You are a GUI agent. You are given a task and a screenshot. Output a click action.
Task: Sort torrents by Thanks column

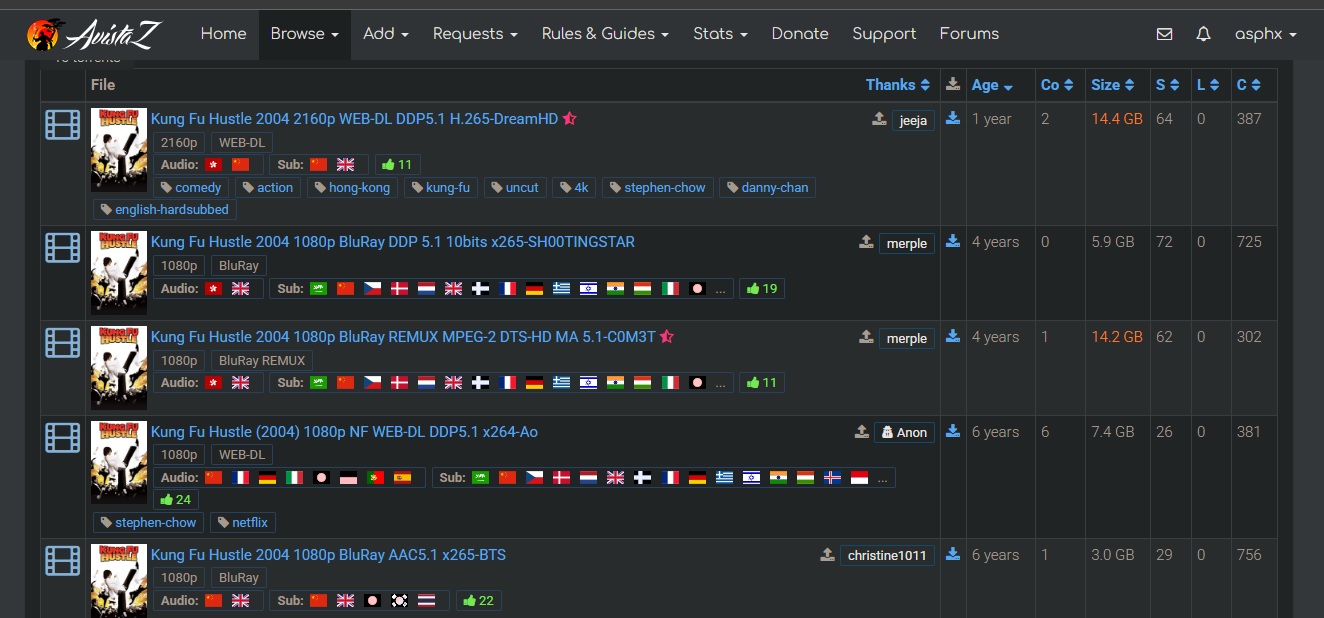898,85
